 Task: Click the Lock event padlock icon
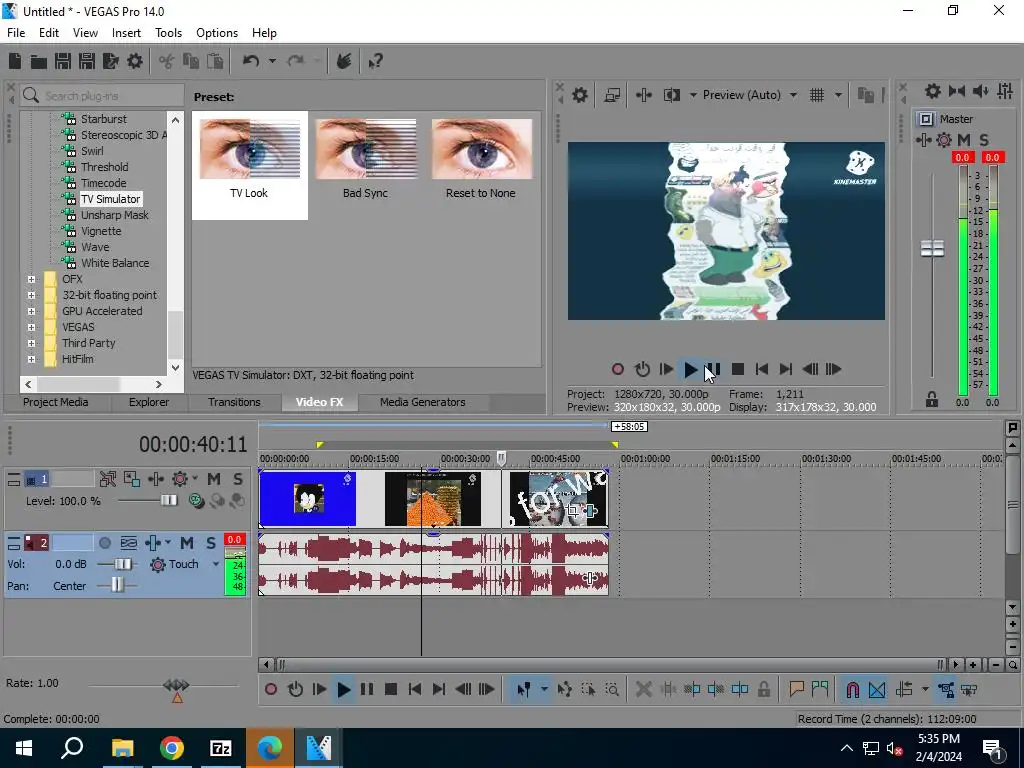[763, 690]
